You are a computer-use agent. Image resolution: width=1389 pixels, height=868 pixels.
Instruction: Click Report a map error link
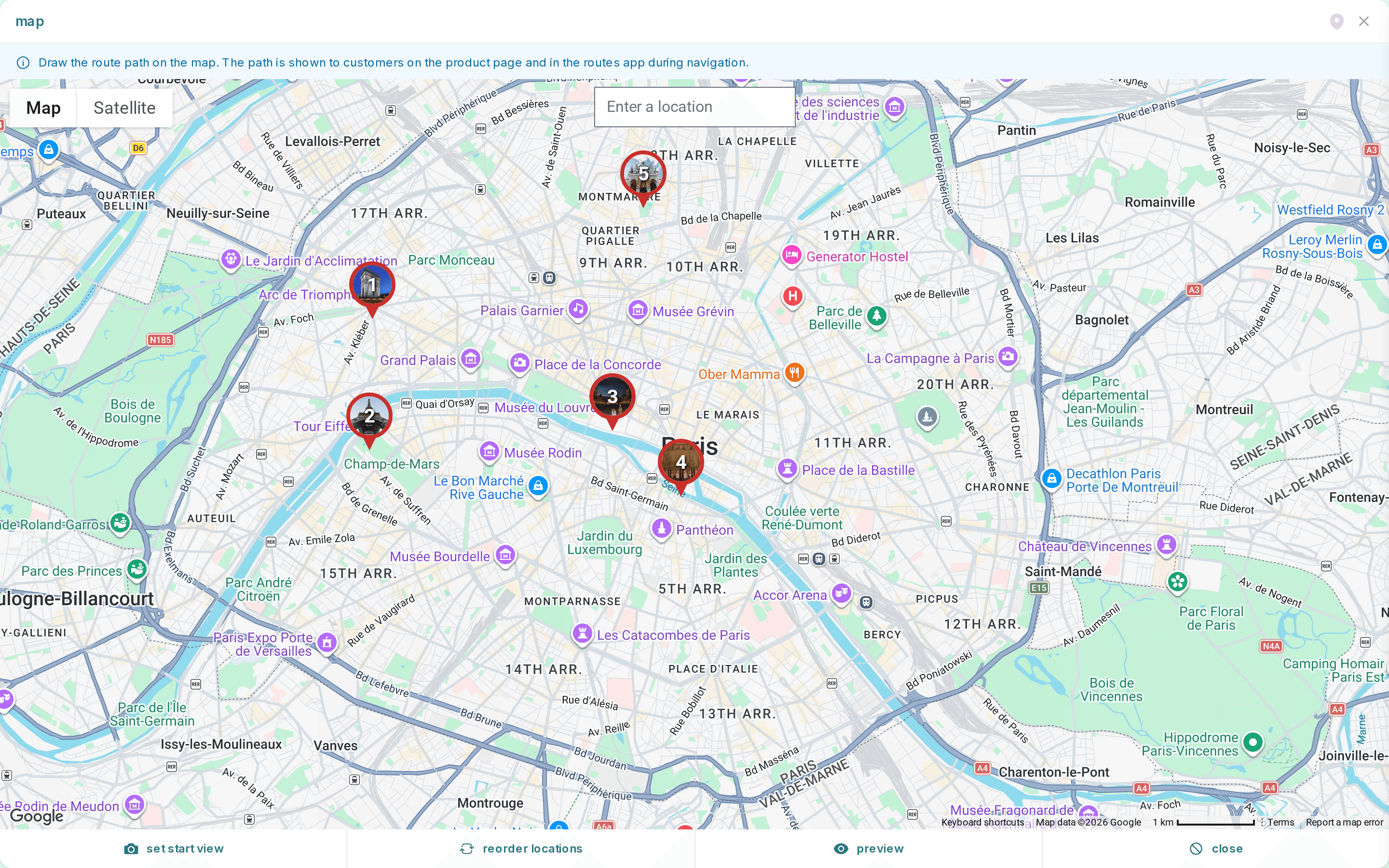[x=1344, y=822]
